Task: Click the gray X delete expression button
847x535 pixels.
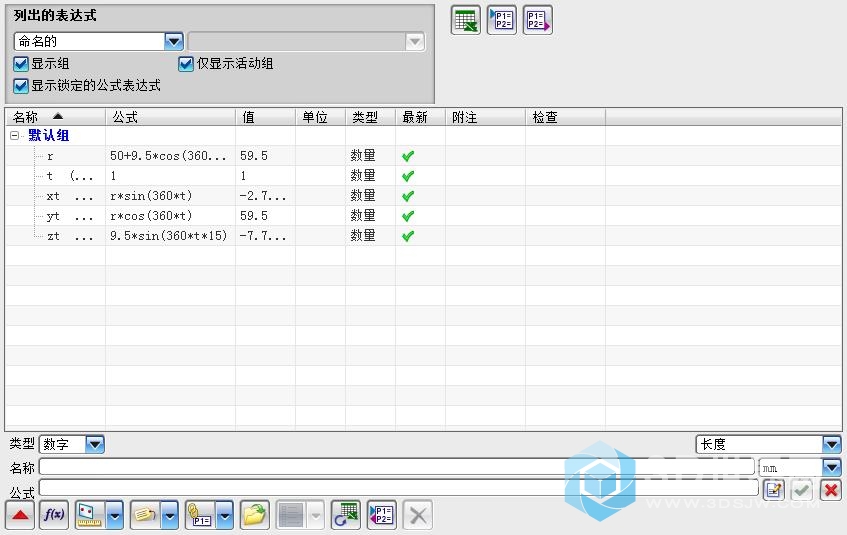Action: (x=418, y=515)
